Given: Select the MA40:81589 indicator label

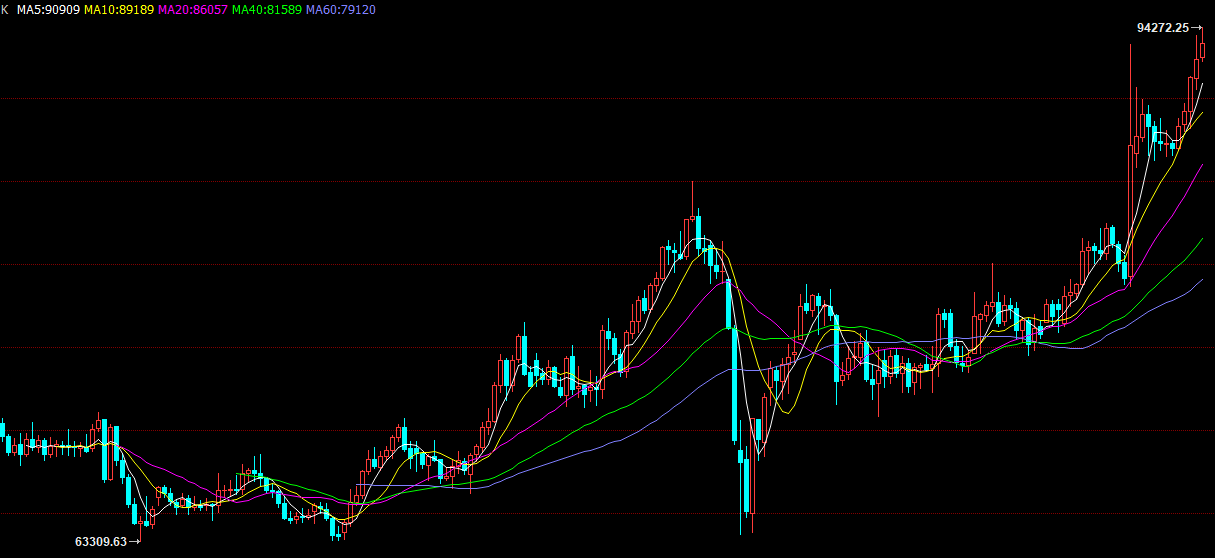Looking at the screenshot, I should pos(267,9).
